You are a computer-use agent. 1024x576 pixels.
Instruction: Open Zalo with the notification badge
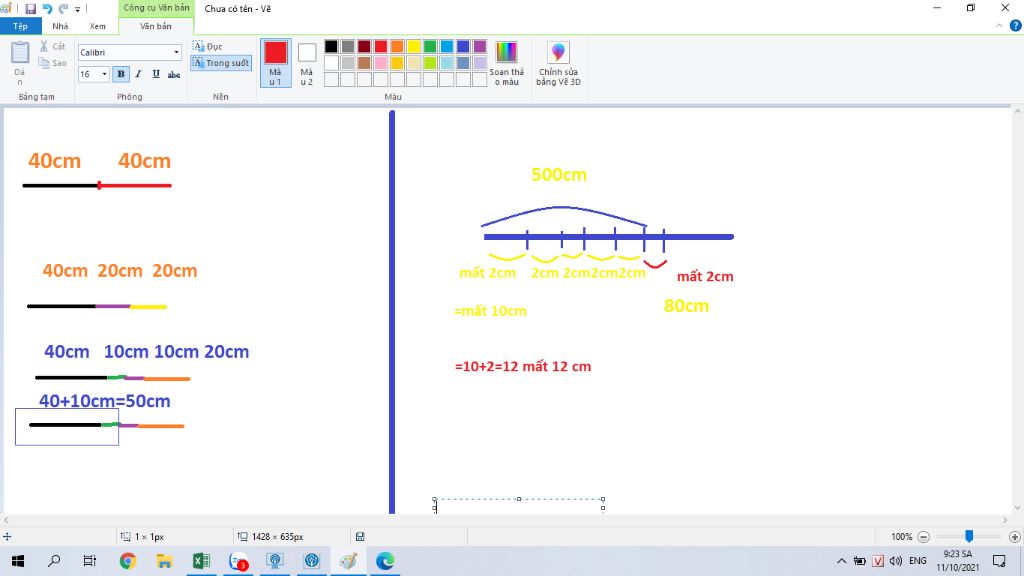238,561
